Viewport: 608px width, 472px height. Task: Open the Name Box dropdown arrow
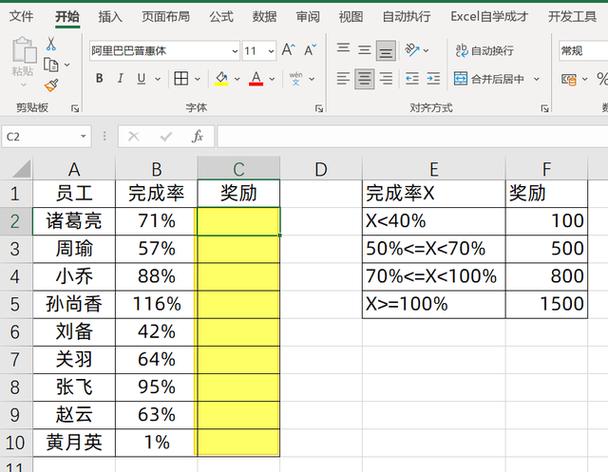83,137
